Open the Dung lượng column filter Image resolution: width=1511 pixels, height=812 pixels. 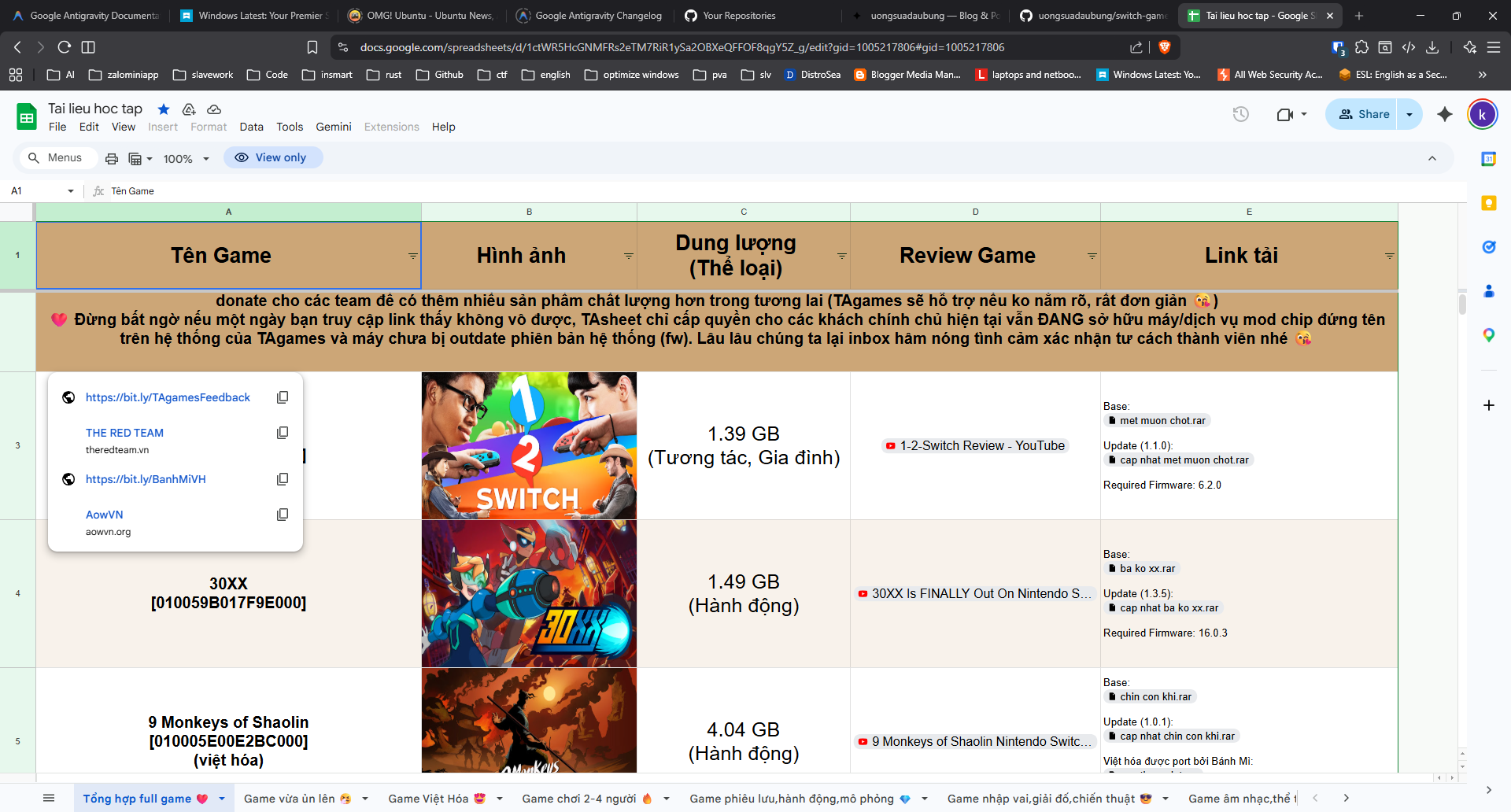[842, 256]
